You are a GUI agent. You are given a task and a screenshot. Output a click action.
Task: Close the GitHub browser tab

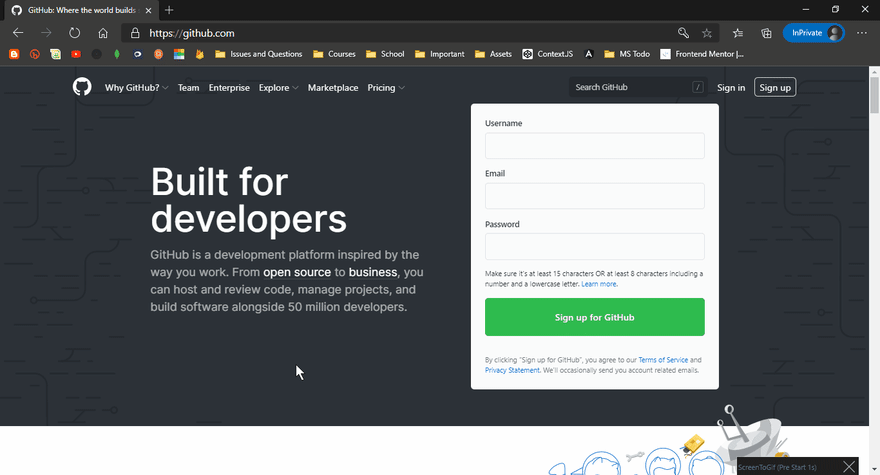(x=148, y=10)
